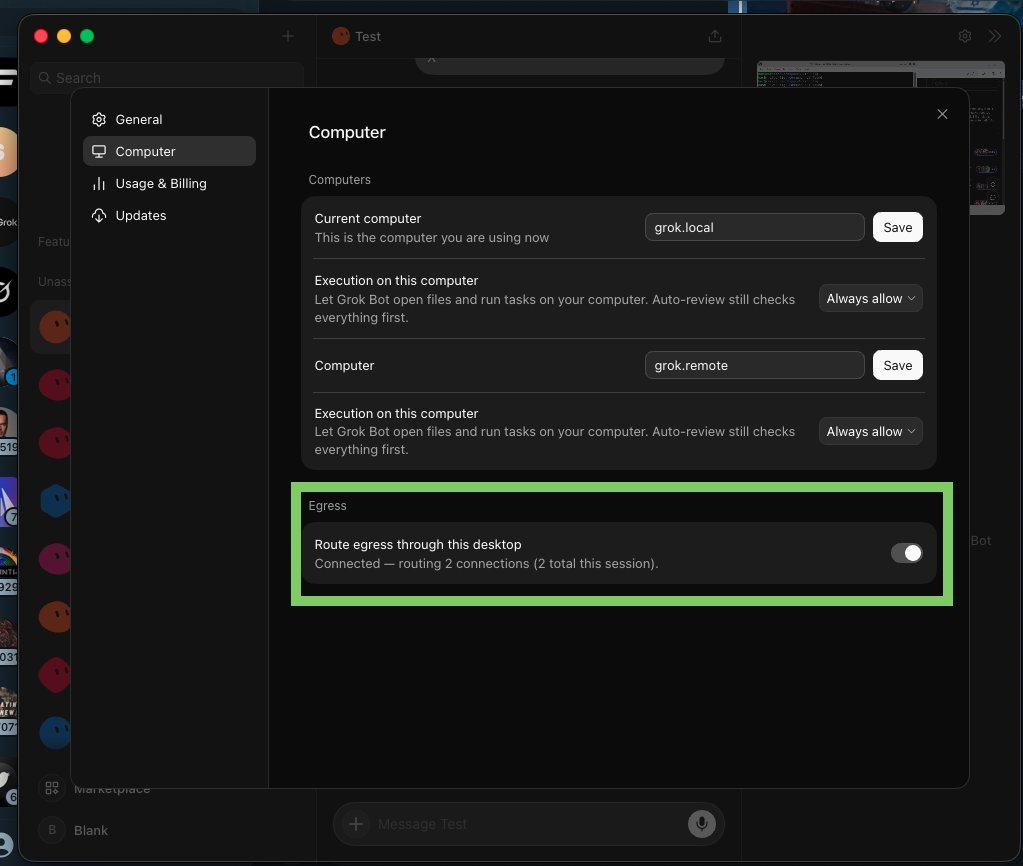1023x866 pixels.
Task: Click the Egress status text 'Connected — routing 2 connections'
Action: pyautogui.click(x=487, y=563)
